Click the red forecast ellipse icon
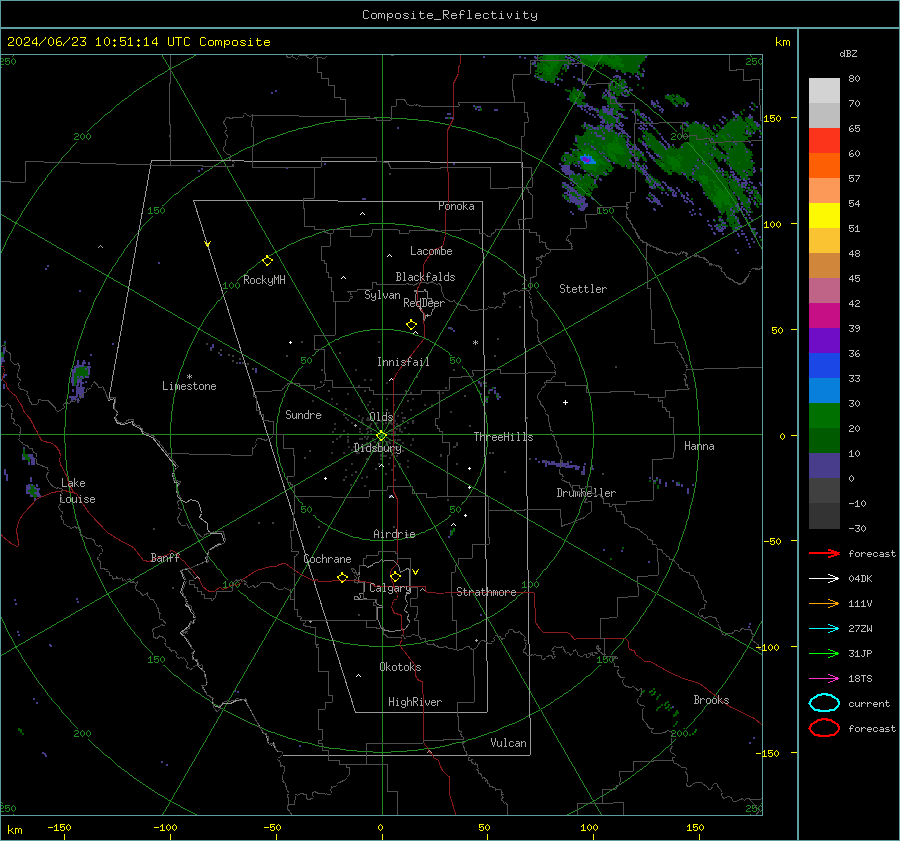This screenshot has height=841, width=900. [824, 728]
